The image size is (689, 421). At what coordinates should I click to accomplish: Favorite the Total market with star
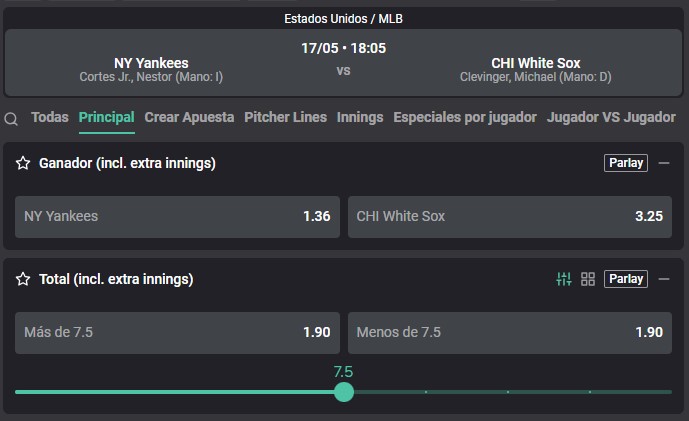pos(23,279)
